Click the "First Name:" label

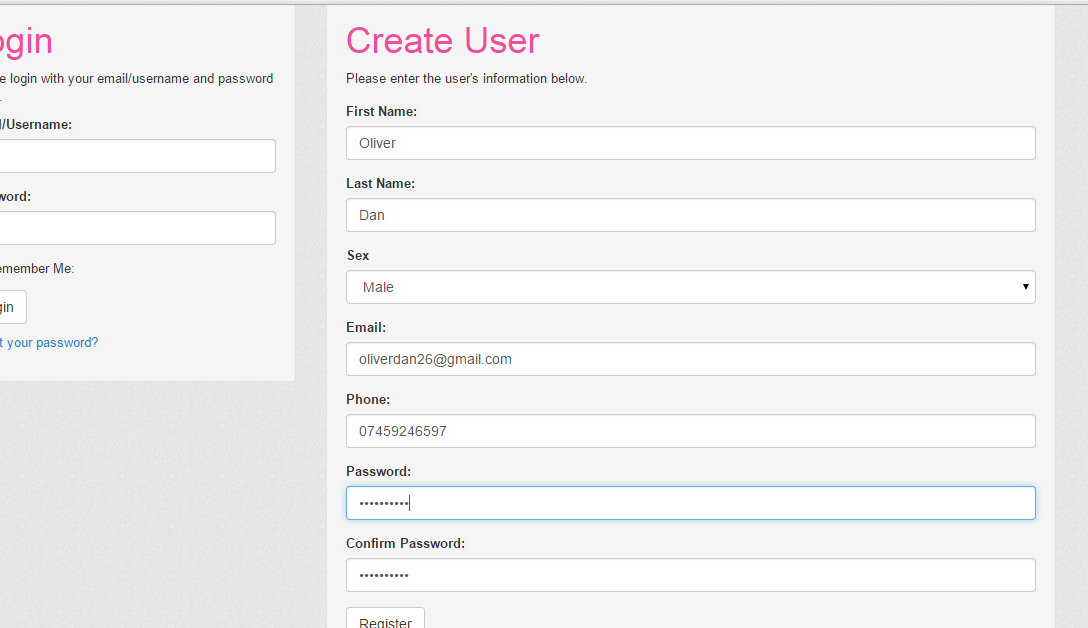tap(381, 112)
